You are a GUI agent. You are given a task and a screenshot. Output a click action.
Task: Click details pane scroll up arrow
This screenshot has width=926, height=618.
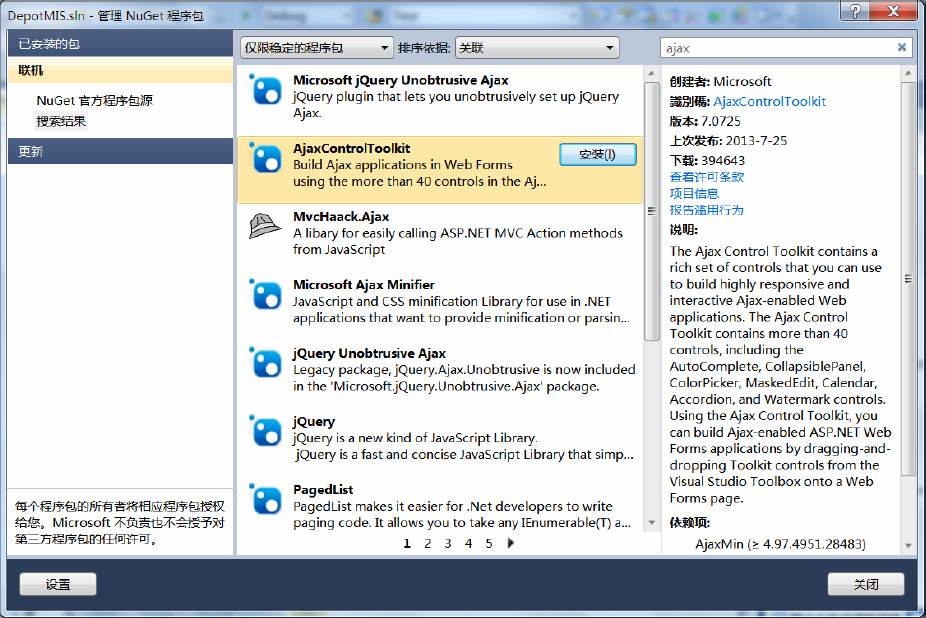coord(908,73)
